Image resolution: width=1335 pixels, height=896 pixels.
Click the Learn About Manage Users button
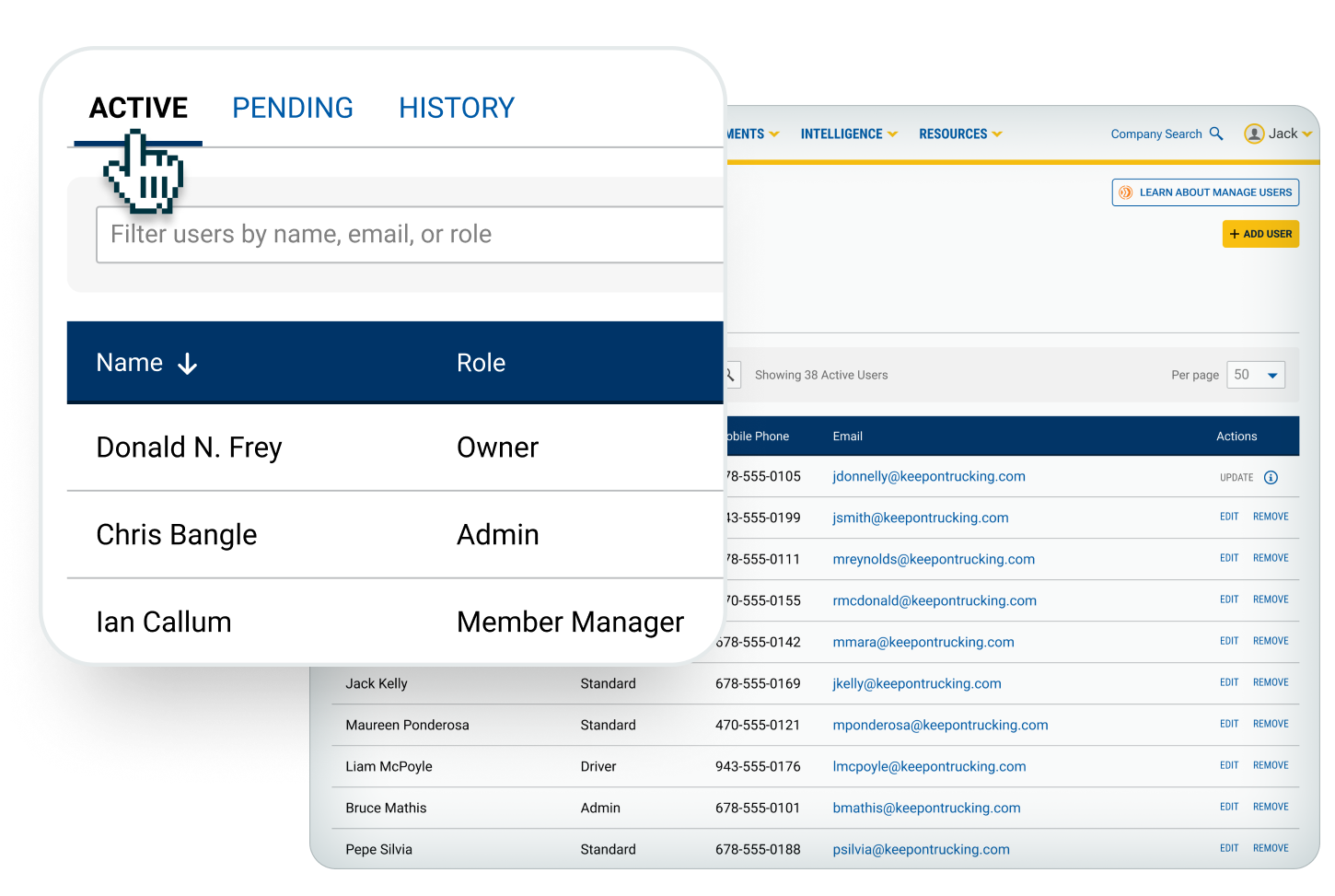[1205, 192]
